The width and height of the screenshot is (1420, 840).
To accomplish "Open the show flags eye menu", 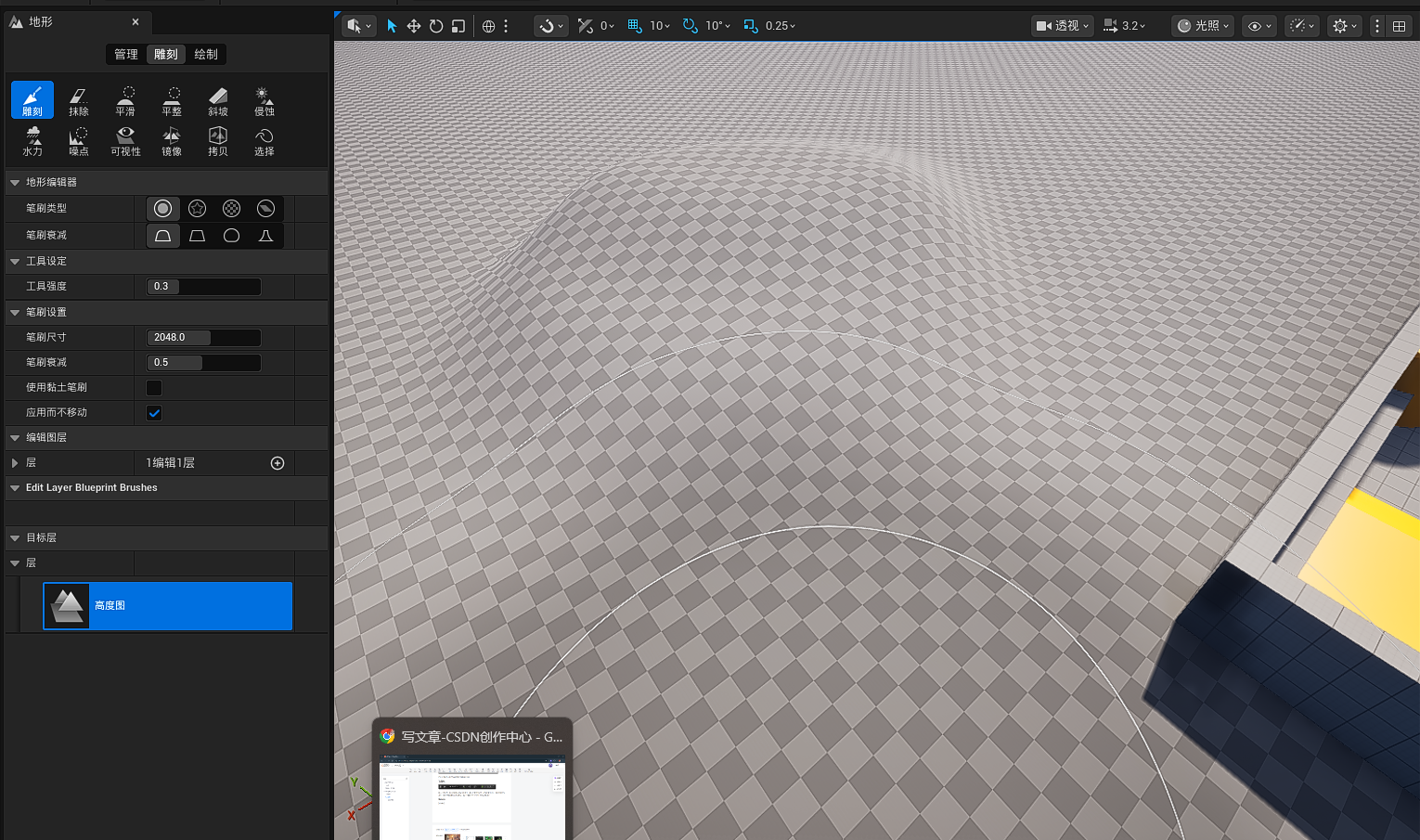I will click(1259, 26).
